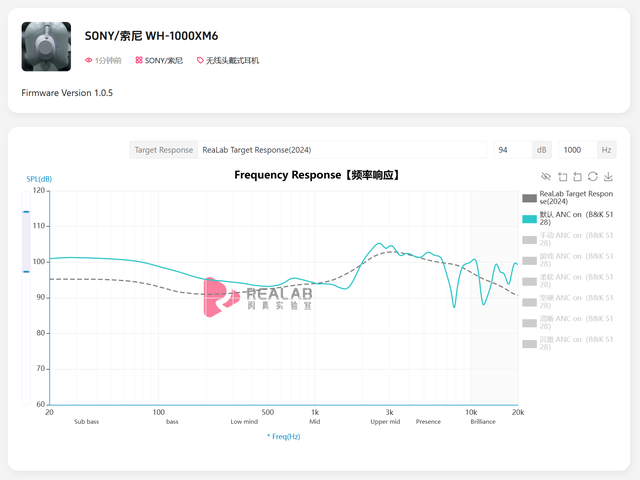Click the view time eye icon
The image size is (640, 480).
[89, 60]
